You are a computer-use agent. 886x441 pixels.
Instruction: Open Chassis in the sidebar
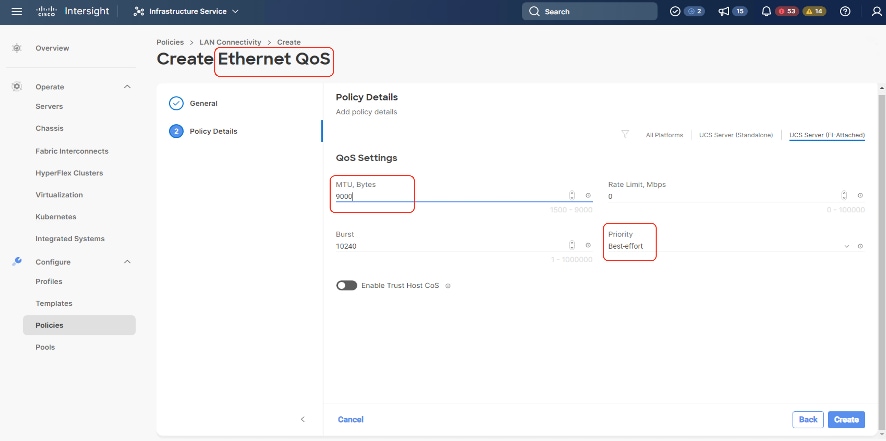pyautogui.click(x=49, y=128)
